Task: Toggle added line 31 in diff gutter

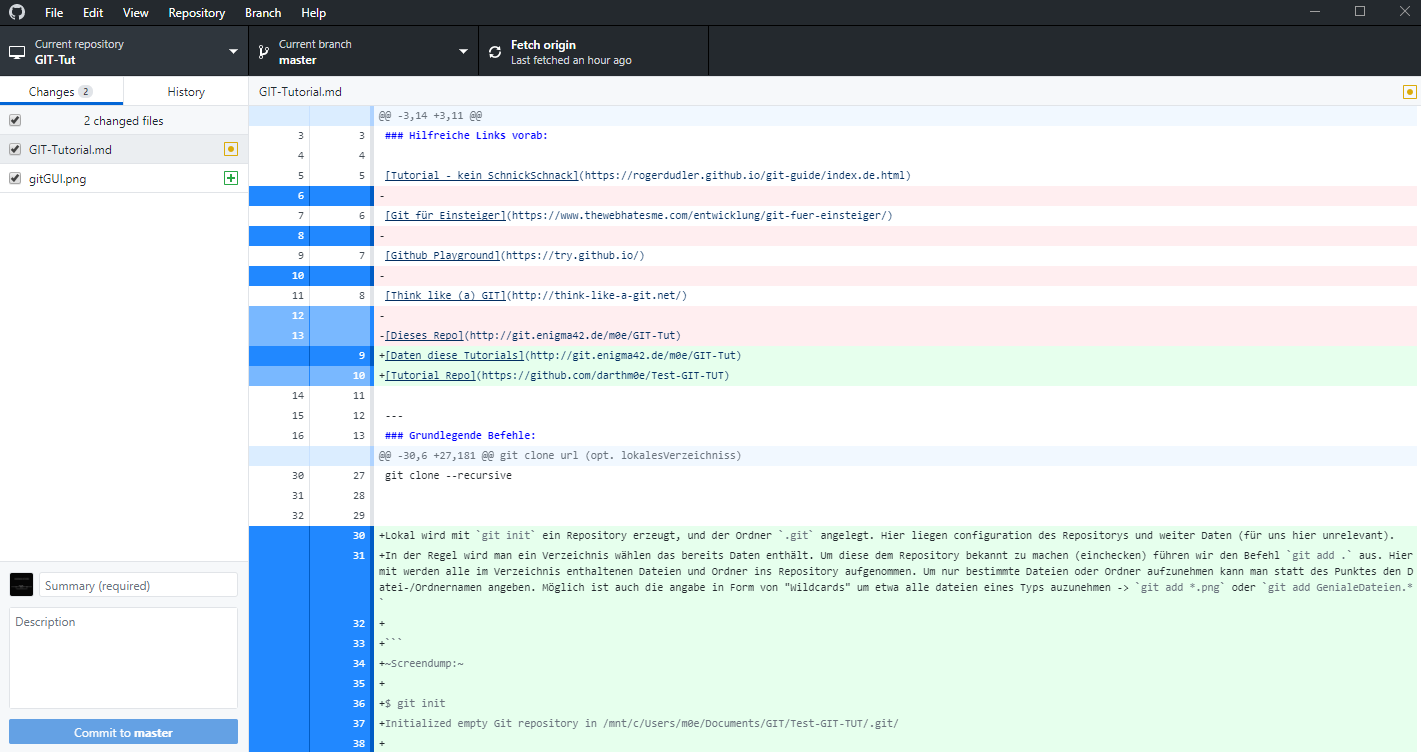Action: tap(310, 579)
